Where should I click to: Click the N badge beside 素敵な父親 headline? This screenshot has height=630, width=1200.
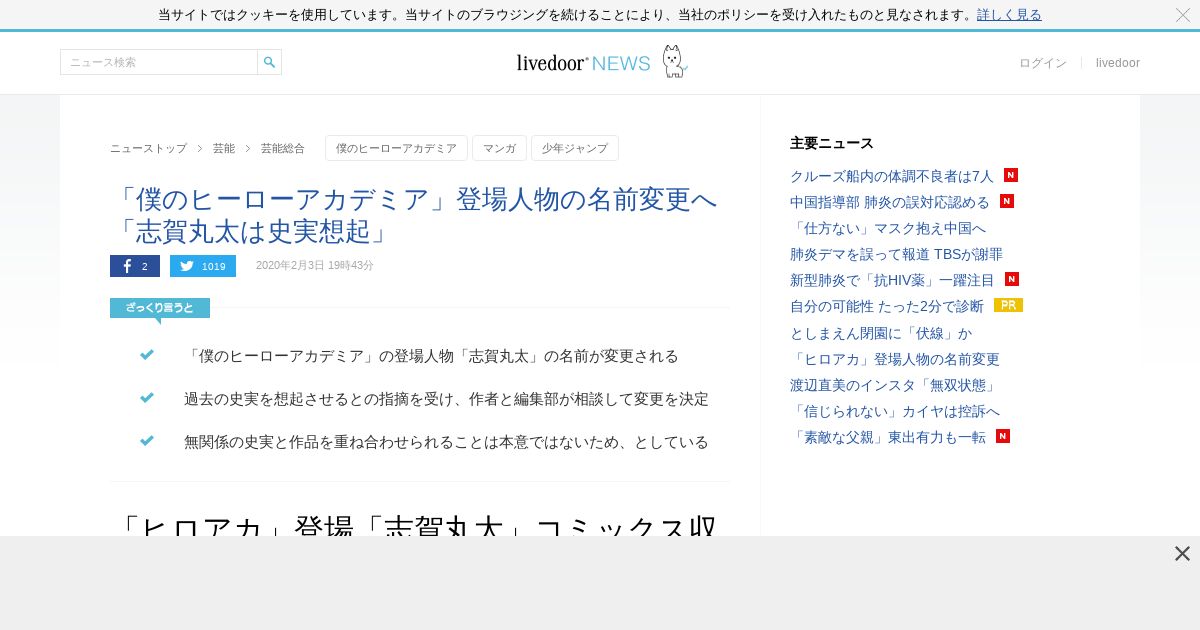click(1003, 436)
